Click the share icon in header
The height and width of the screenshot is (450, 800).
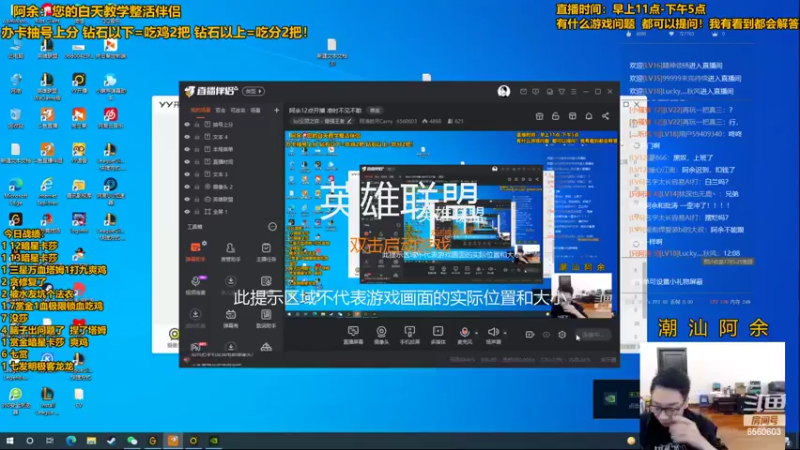(606, 116)
